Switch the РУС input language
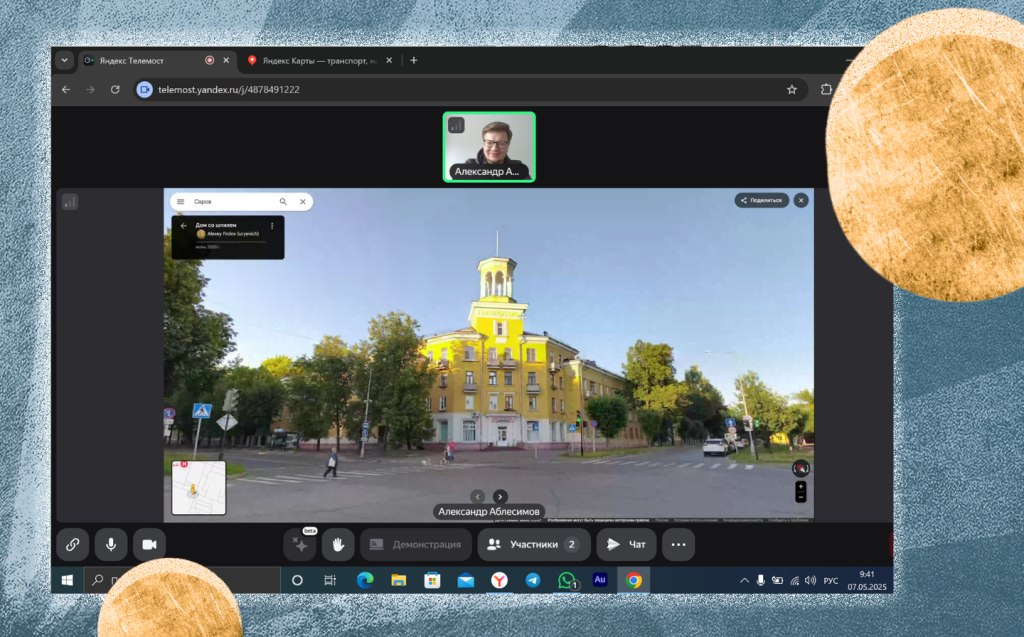Screen dimensions: 1024x637 831,580
